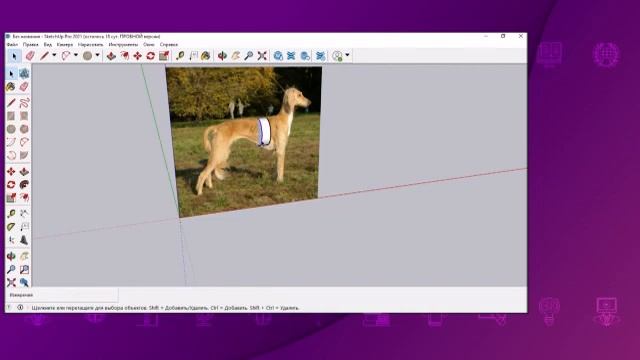Select the Orbit tool in the left palette
This screenshot has width=640, height=360.
(x=11, y=256)
